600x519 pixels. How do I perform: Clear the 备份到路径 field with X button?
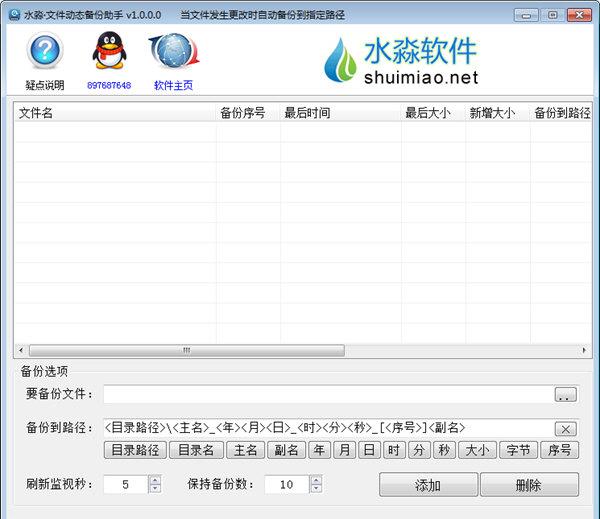click(x=566, y=428)
